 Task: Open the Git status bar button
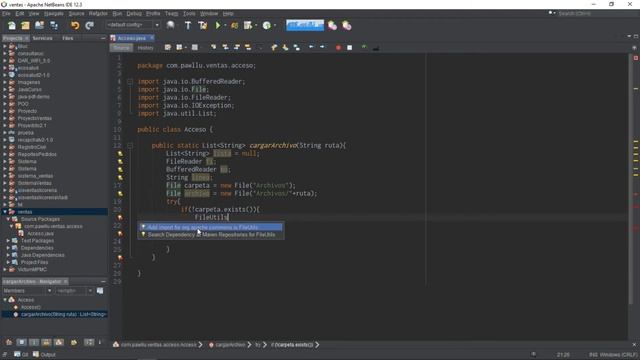point(21,354)
